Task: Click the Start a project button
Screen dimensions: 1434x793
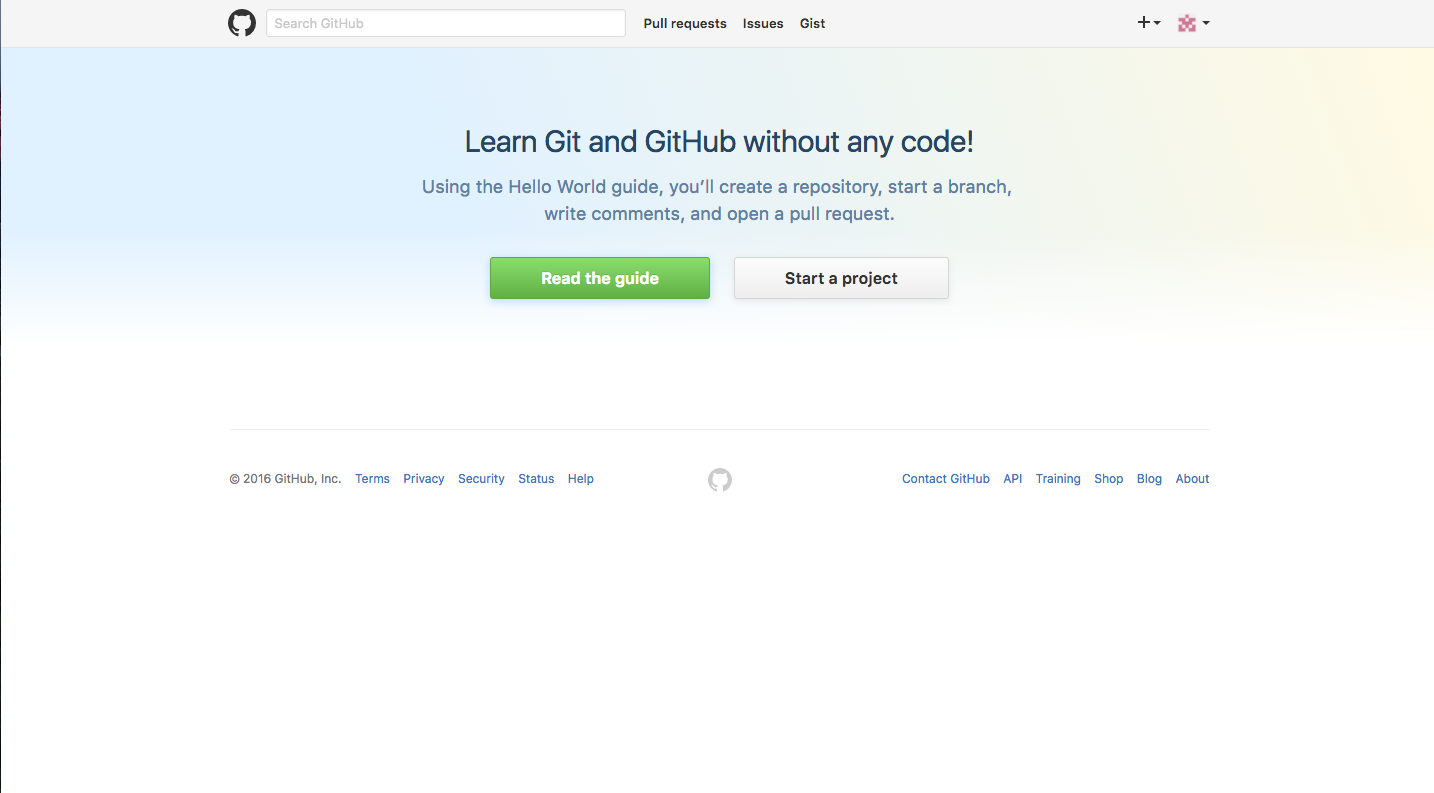Action: tap(841, 278)
